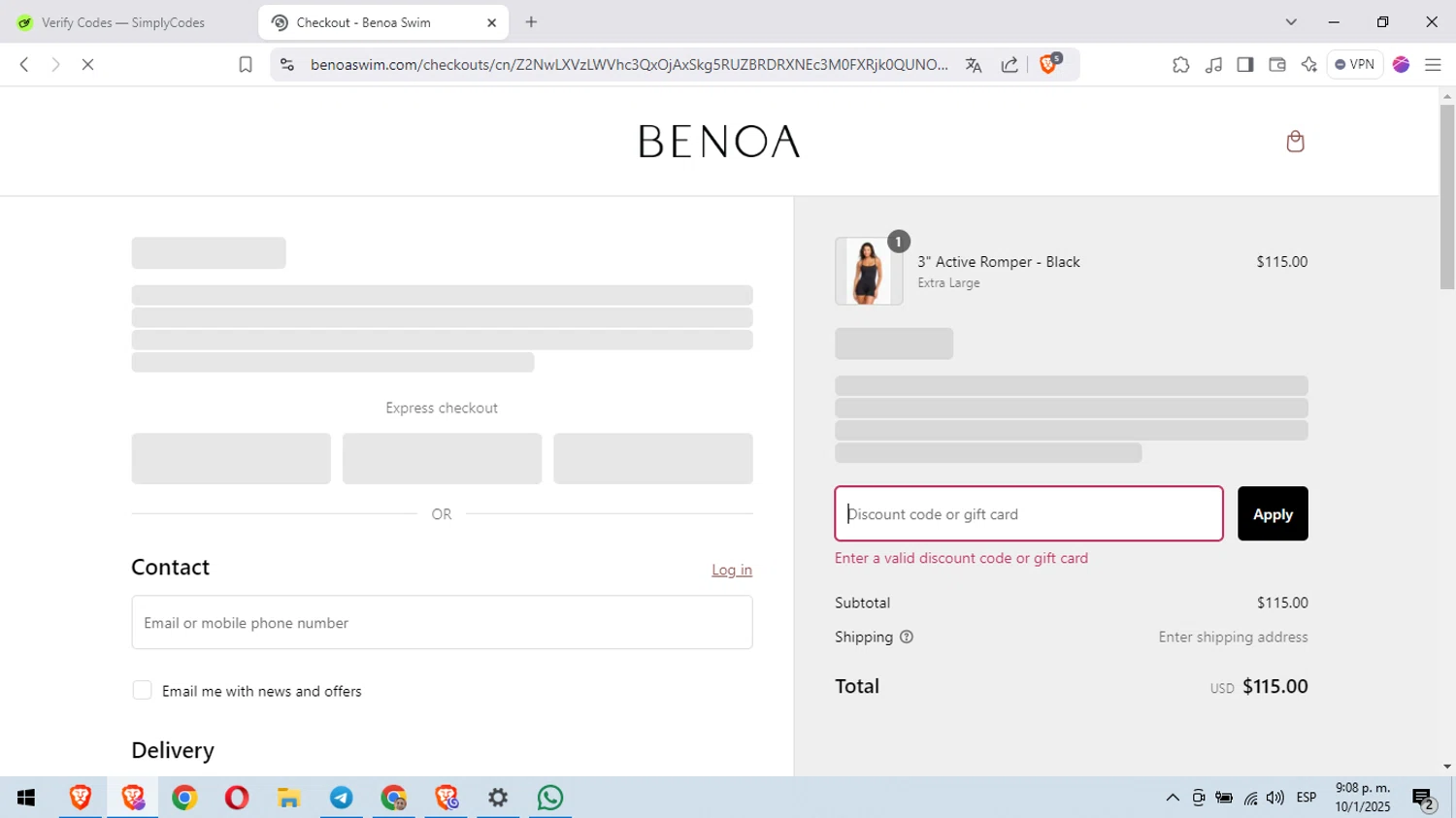Click the Brave Shields lion icon
Viewport: 1456px width, 818px height.
[x=1048, y=65]
